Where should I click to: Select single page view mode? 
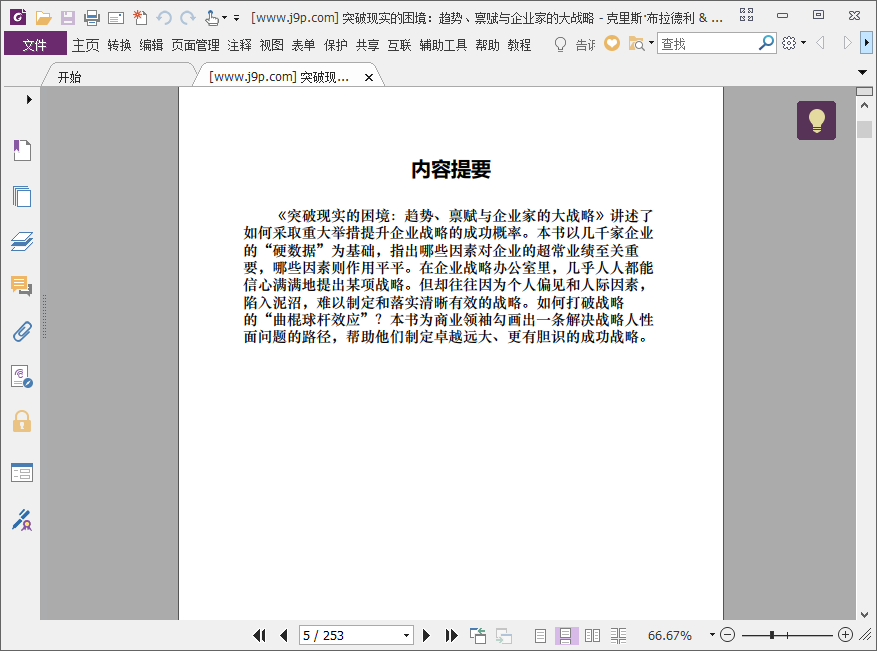[x=540, y=635]
